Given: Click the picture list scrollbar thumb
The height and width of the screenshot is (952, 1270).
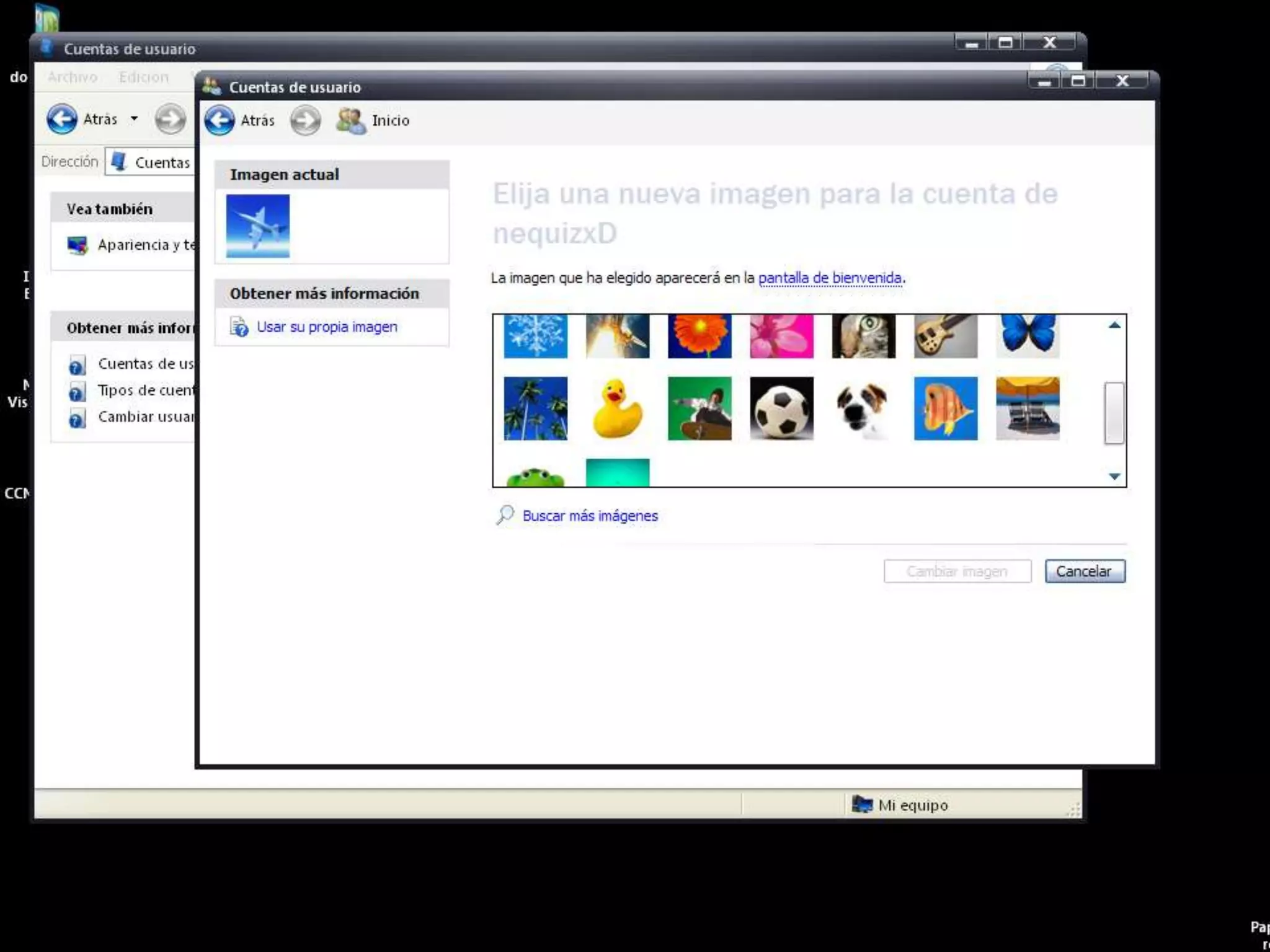Looking at the screenshot, I should [1114, 413].
